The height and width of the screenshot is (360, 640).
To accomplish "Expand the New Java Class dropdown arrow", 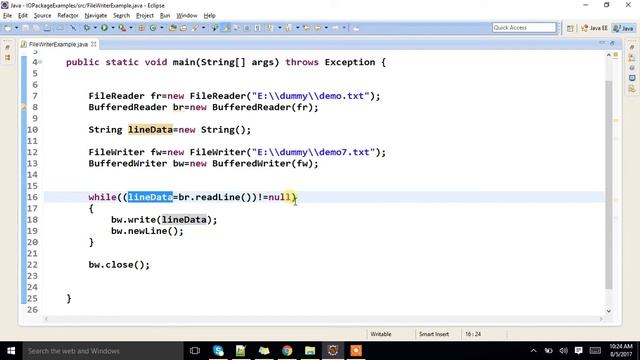I will click(162, 28).
